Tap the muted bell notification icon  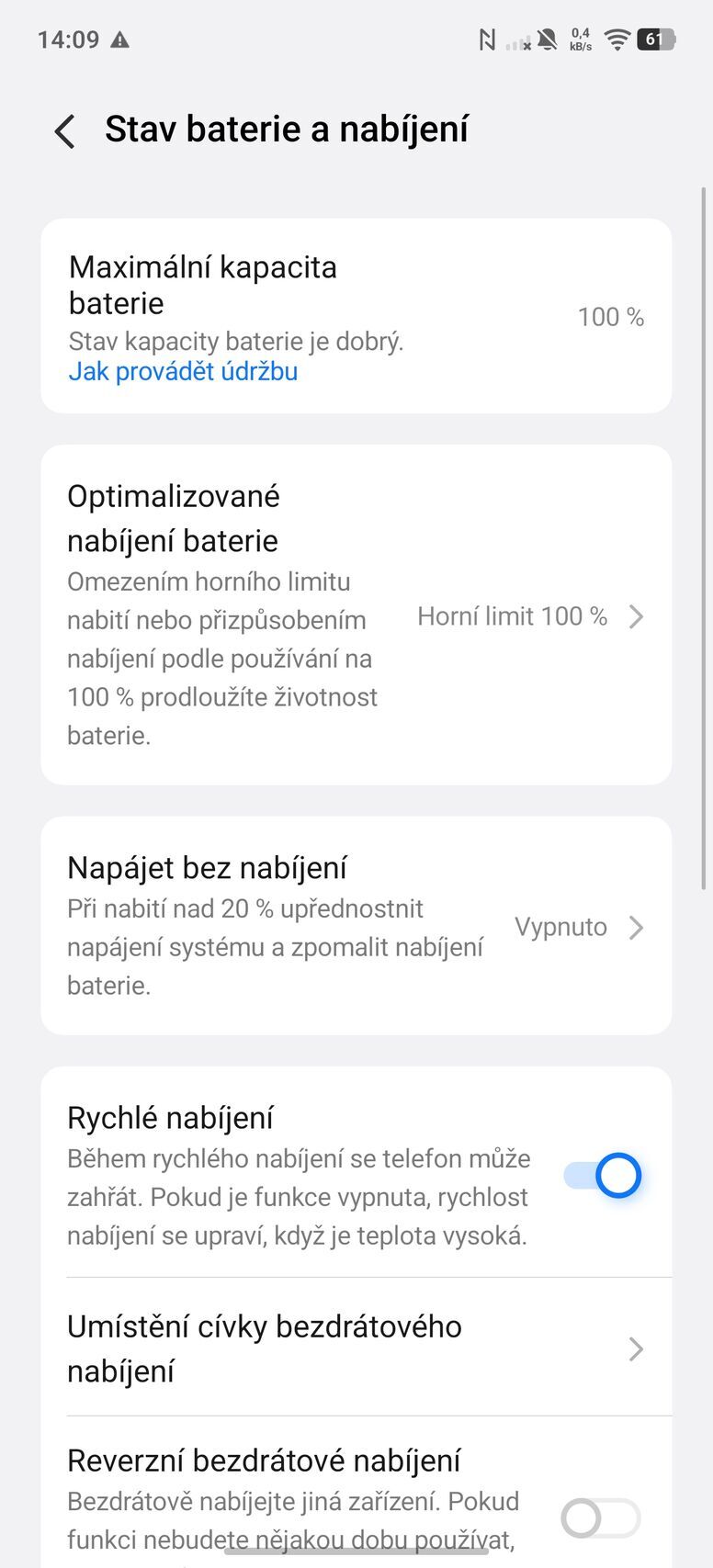548,39
